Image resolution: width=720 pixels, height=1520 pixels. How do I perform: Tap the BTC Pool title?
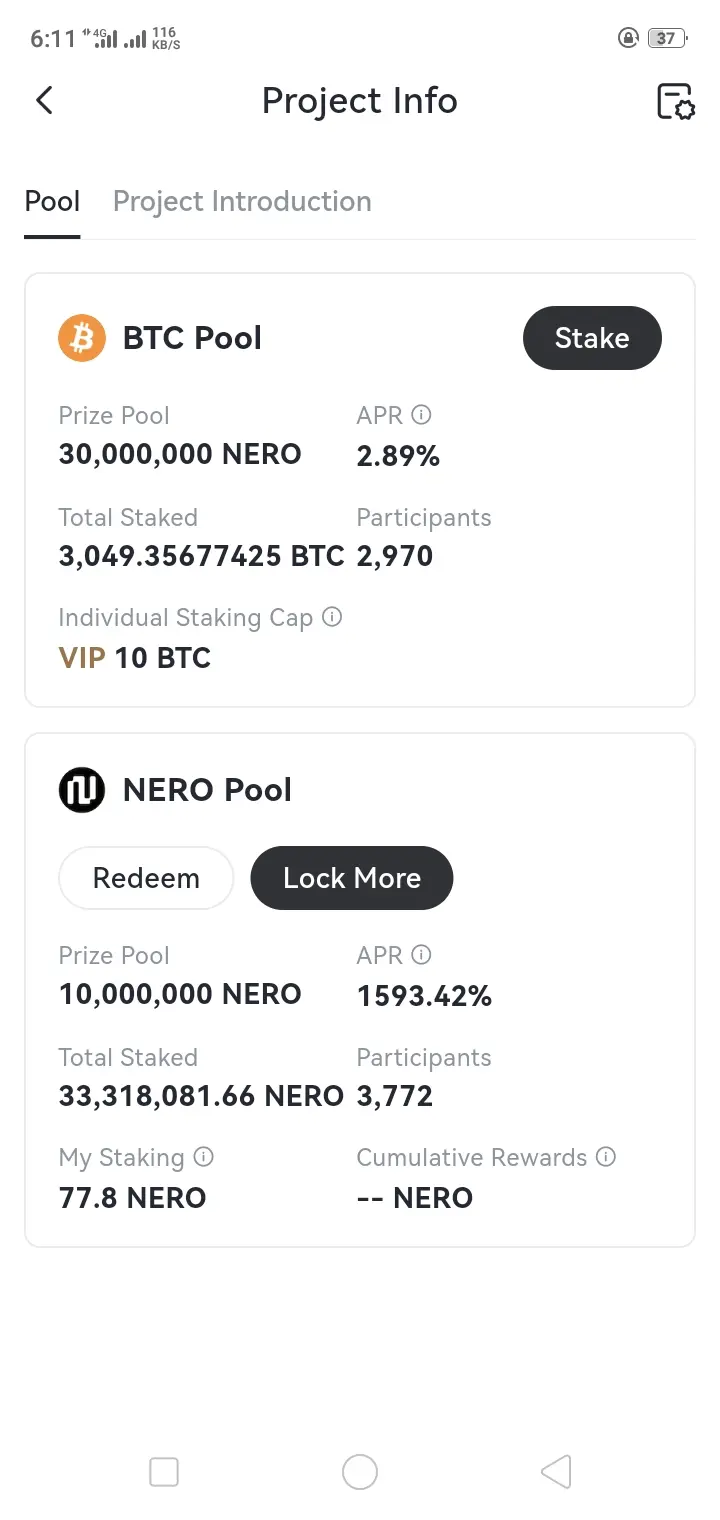192,338
